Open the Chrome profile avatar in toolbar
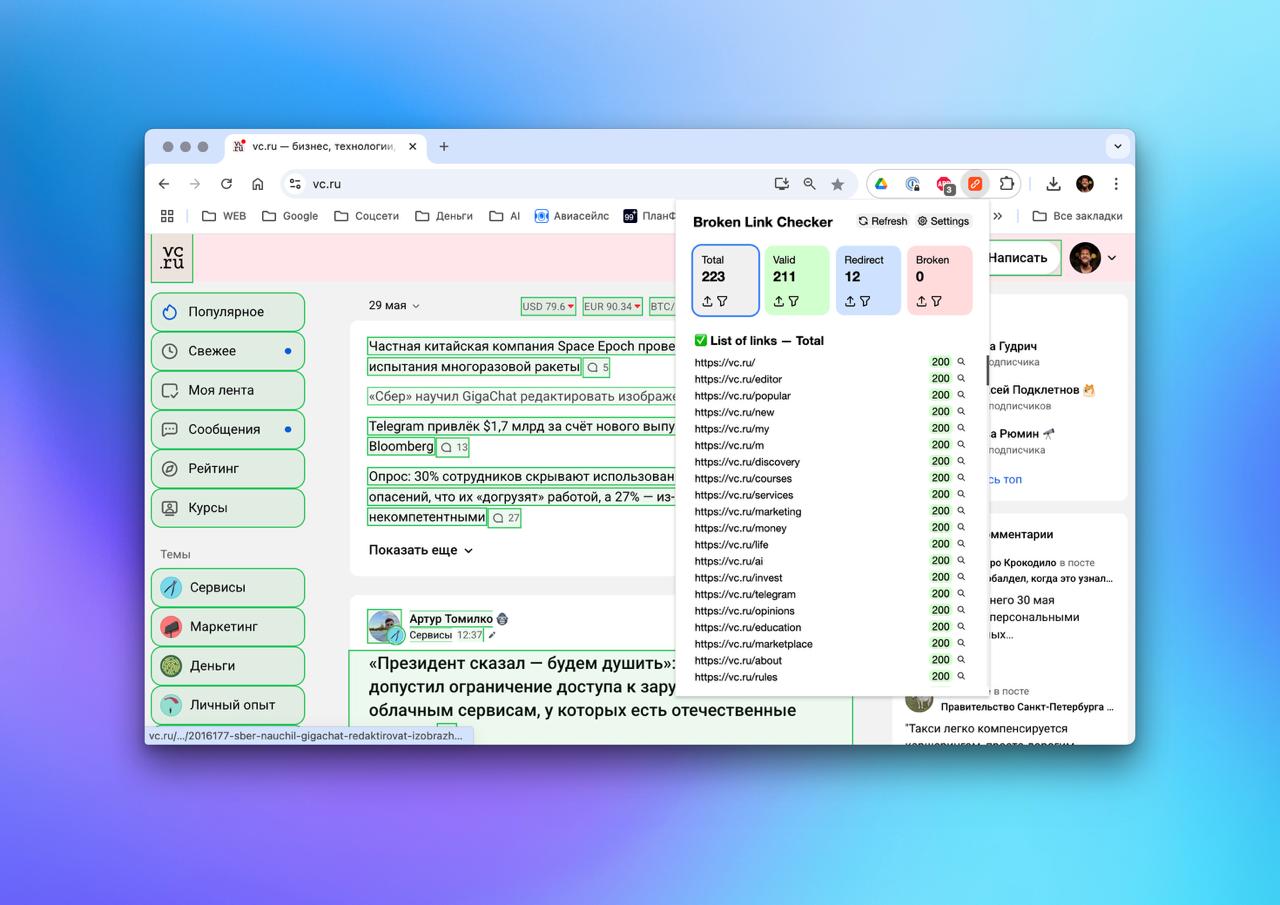The height and width of the screenshot is (905, 1280). coord(1085,184)
